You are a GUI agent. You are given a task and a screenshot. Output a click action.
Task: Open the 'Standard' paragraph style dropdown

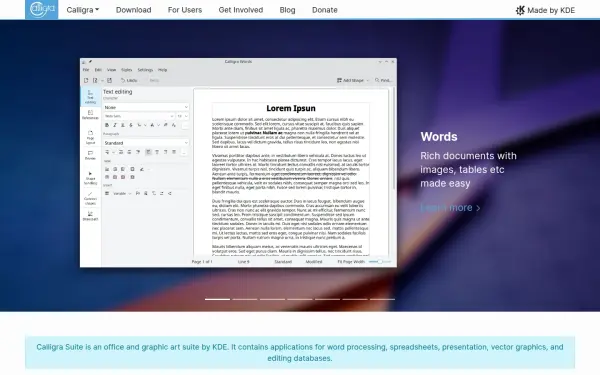(x=146, y=143)
